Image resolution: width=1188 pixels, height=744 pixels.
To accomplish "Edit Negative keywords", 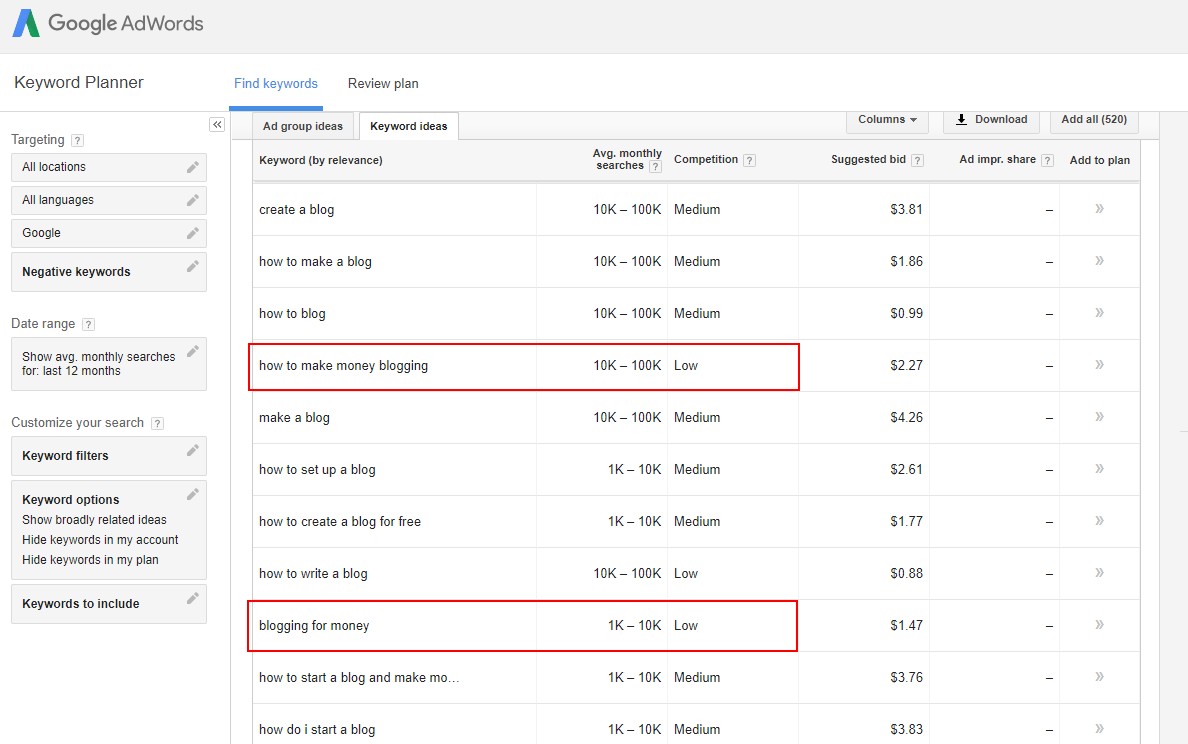I will click(x=192, y=266).
